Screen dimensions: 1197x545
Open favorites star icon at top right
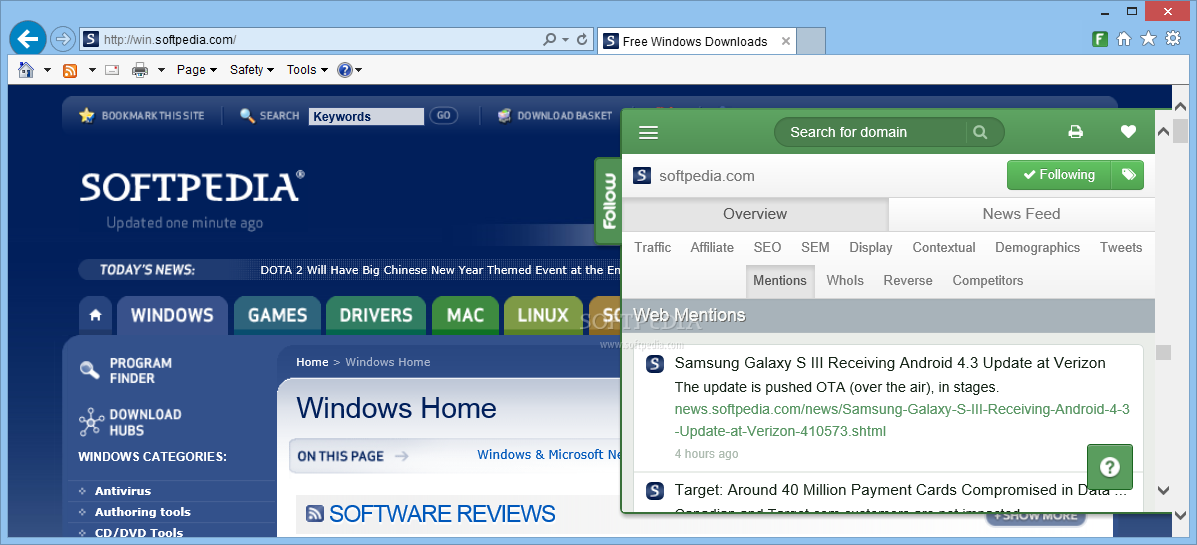(1148, 39)
